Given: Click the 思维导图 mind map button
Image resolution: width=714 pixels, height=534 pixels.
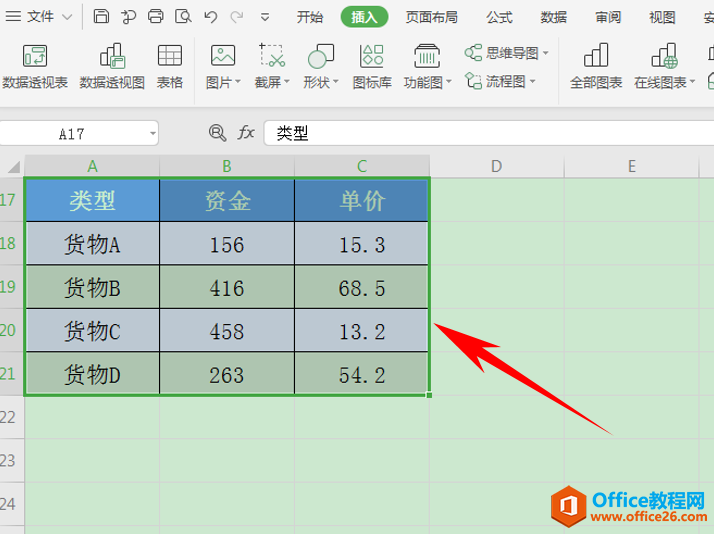Looking at the screenshot, I should 501,53.
